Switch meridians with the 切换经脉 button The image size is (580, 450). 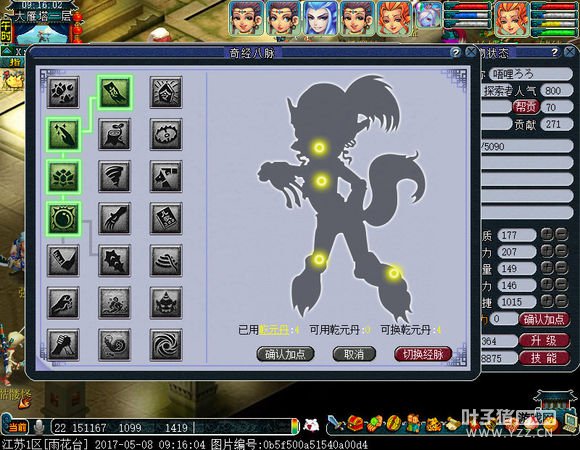coord(423,354)
